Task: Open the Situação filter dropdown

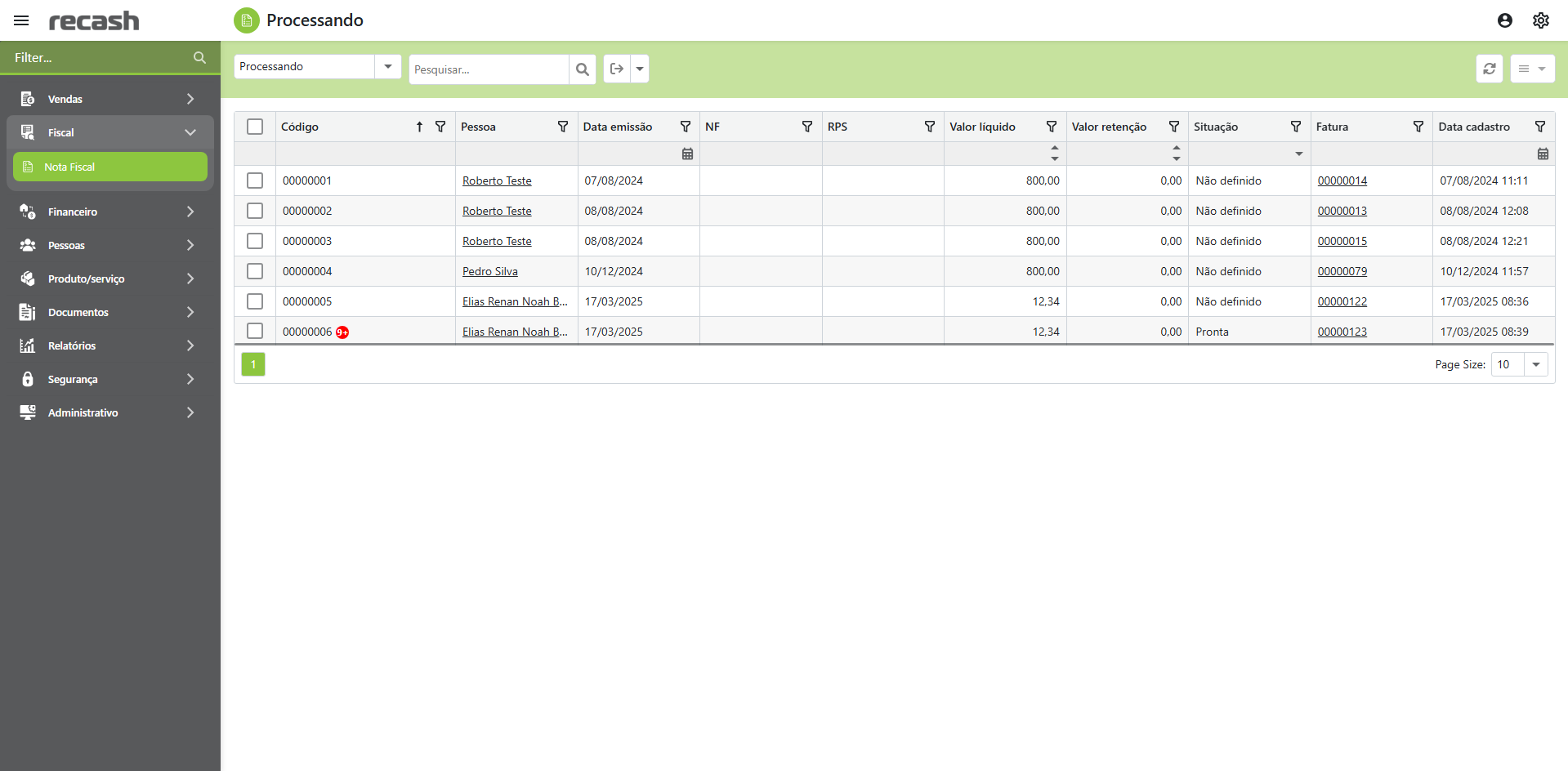Action: (1298, 154)
